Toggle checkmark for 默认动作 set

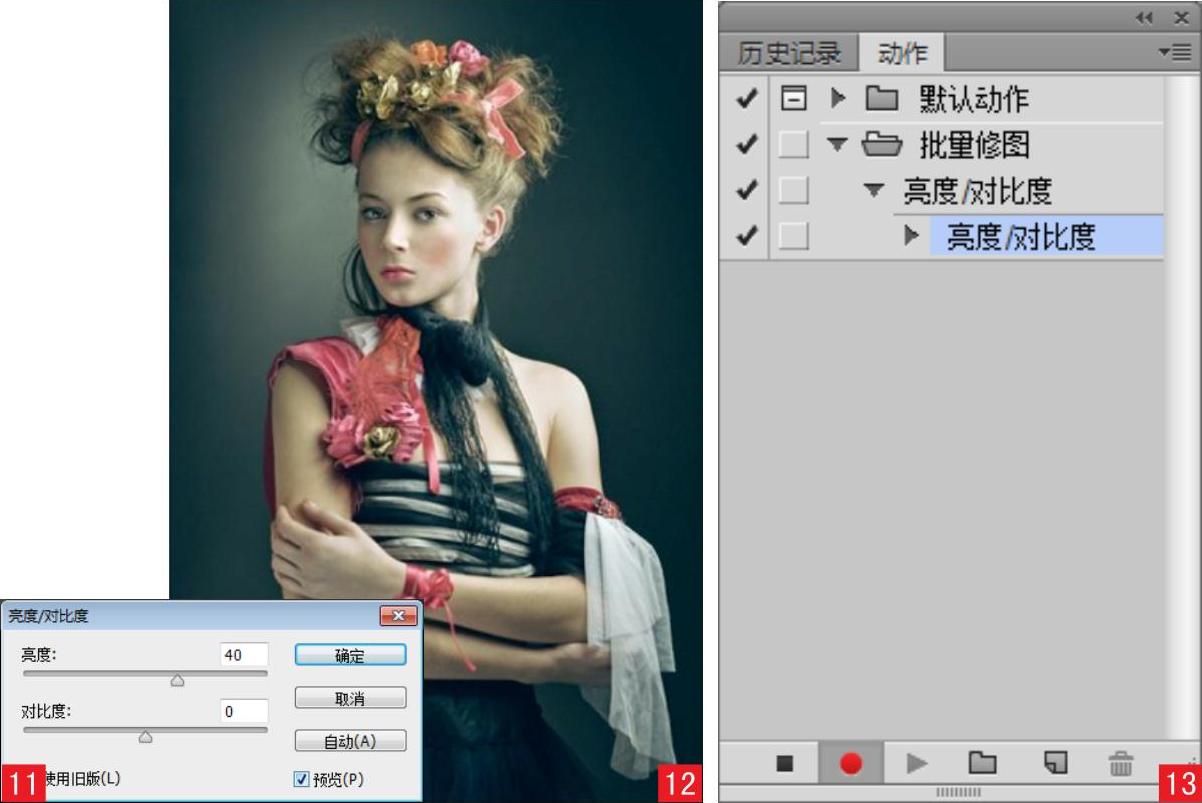pyautogui.click(x=745, y=99)
